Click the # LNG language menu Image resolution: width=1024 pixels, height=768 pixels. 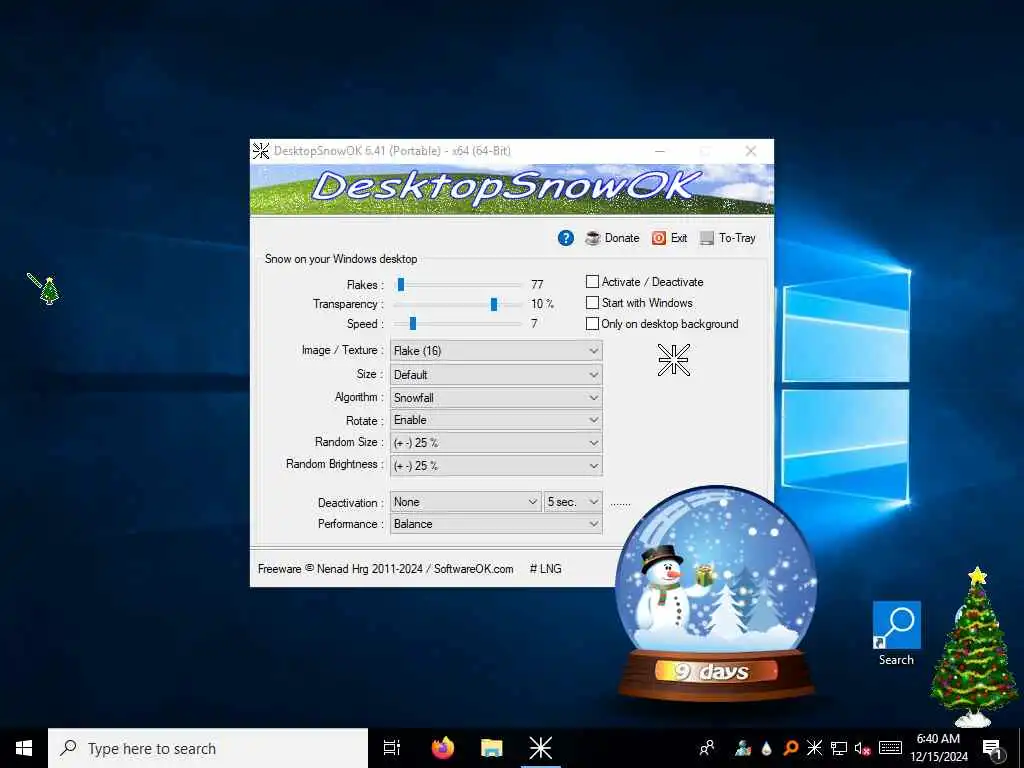(x=545, y=569)
